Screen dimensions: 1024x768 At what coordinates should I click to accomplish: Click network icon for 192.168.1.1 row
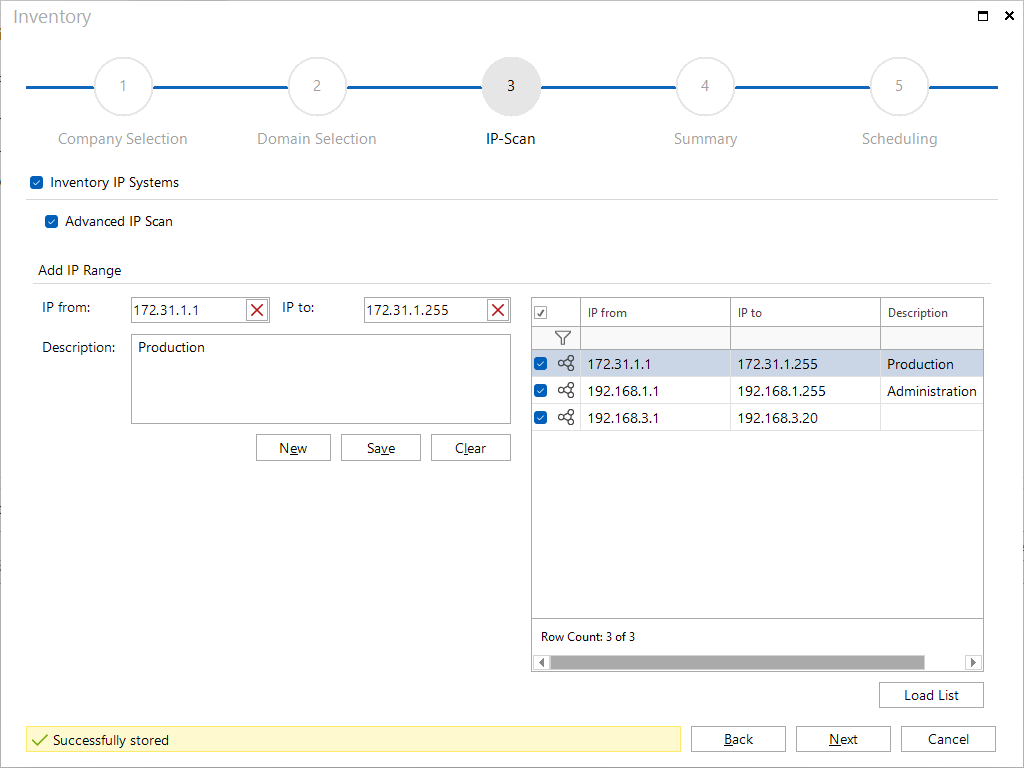coord(566,391)
